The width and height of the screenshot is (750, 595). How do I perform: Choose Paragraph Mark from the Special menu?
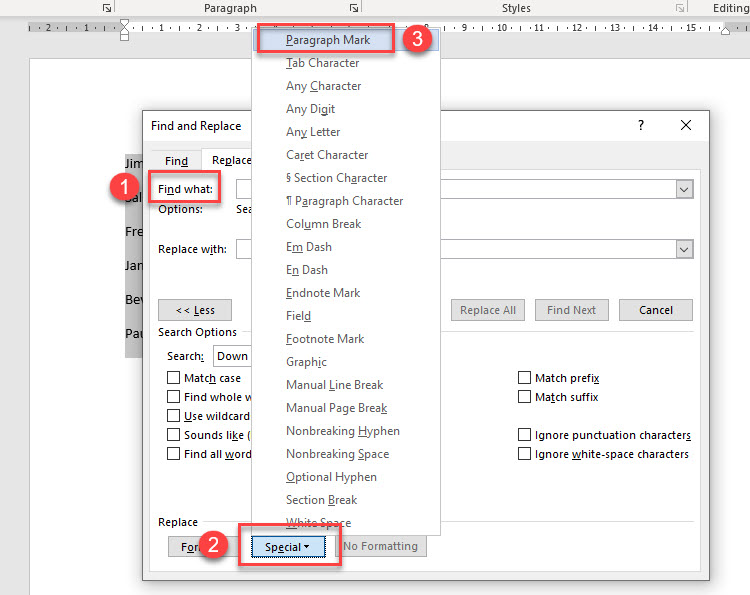328,40
